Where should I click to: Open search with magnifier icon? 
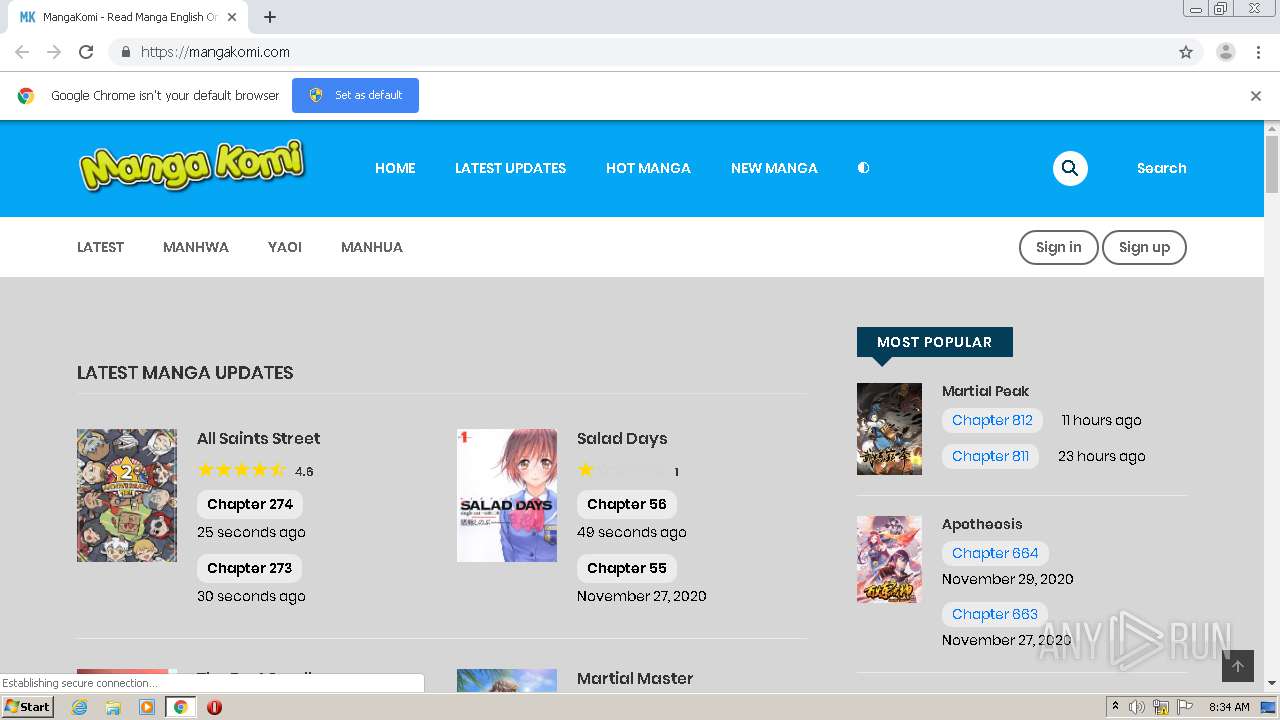tap(1070, 168)
